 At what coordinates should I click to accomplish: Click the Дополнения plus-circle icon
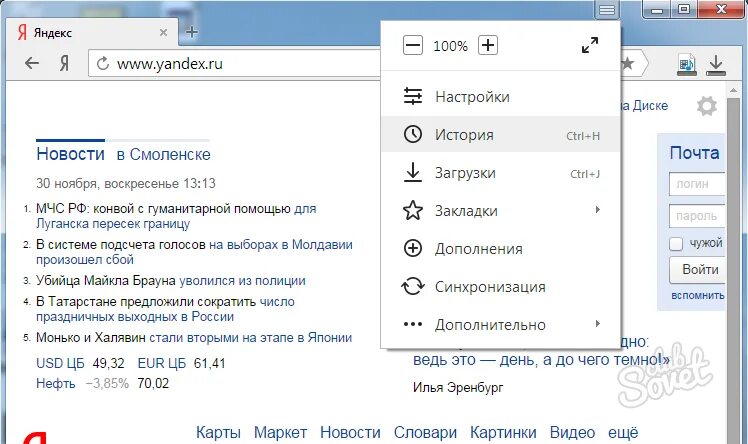pos(413,248)
